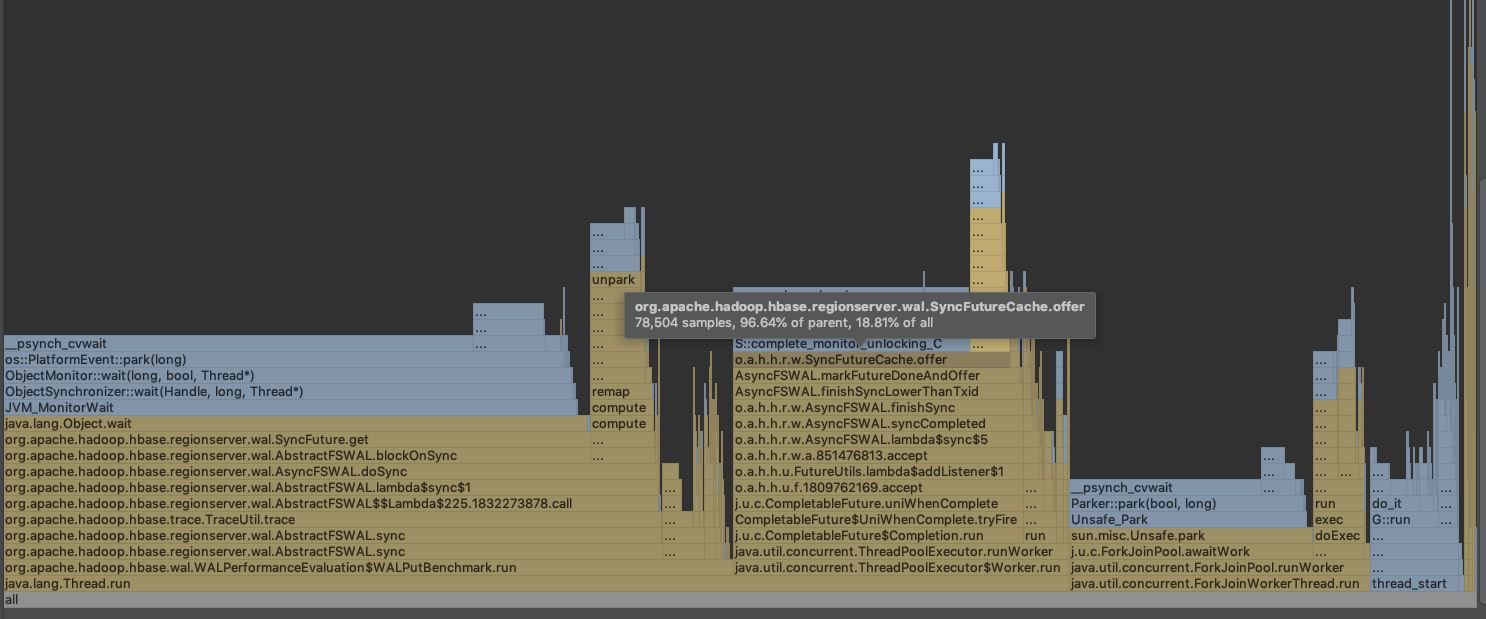This screenshot has height=619, width=1486.
Task: Select the ThreadPoolExecutor$Worker.run frame
Action: tap(900, 567)
